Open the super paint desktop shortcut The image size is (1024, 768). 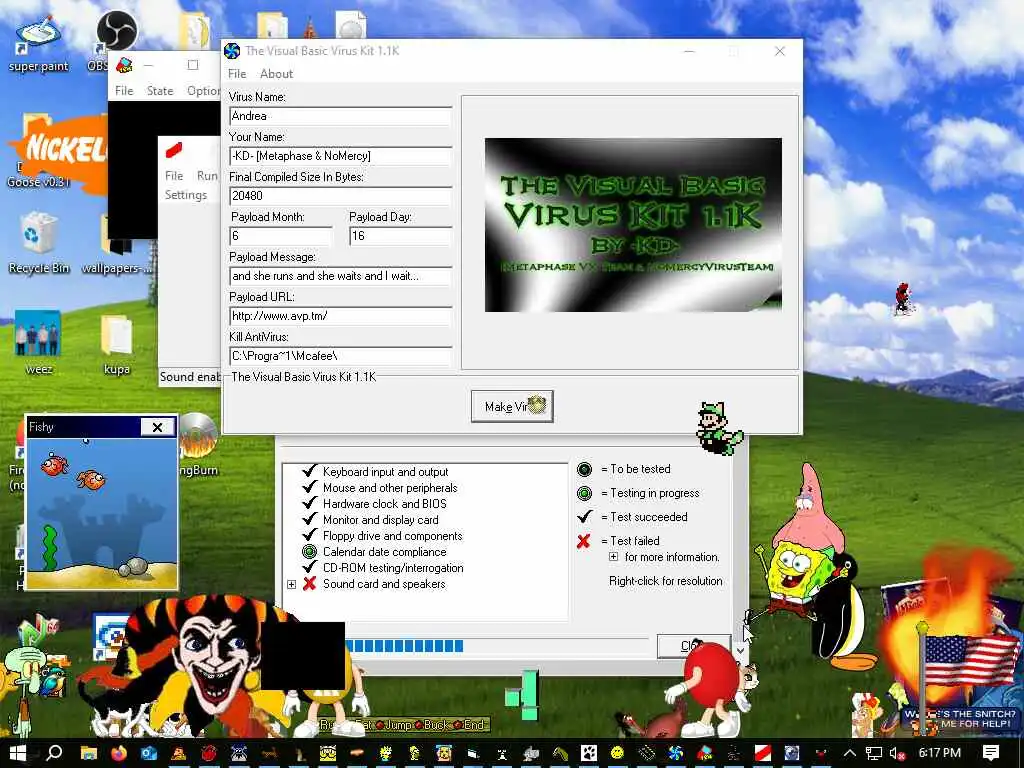click(x=39, y=44)
